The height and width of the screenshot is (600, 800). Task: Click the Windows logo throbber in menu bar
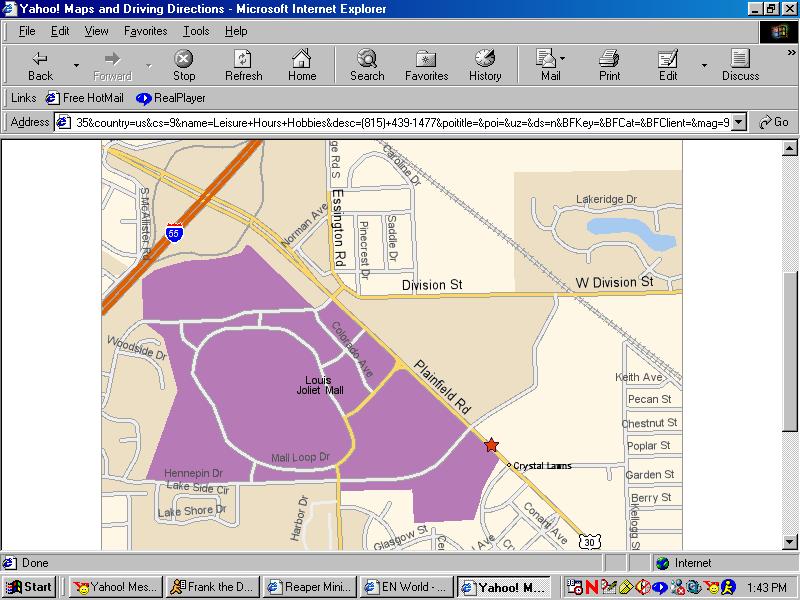click(779, 32)
